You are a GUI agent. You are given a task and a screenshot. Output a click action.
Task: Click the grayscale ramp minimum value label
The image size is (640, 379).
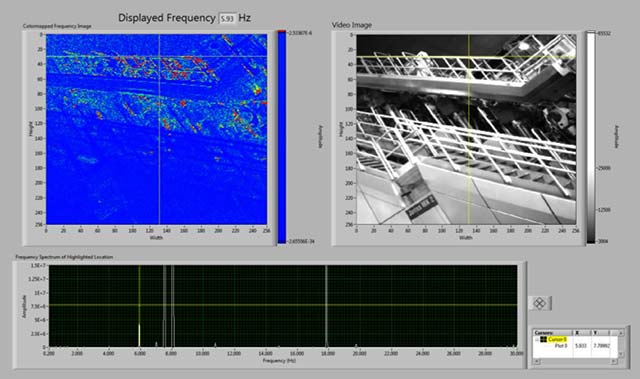click(x=603, y=241)
